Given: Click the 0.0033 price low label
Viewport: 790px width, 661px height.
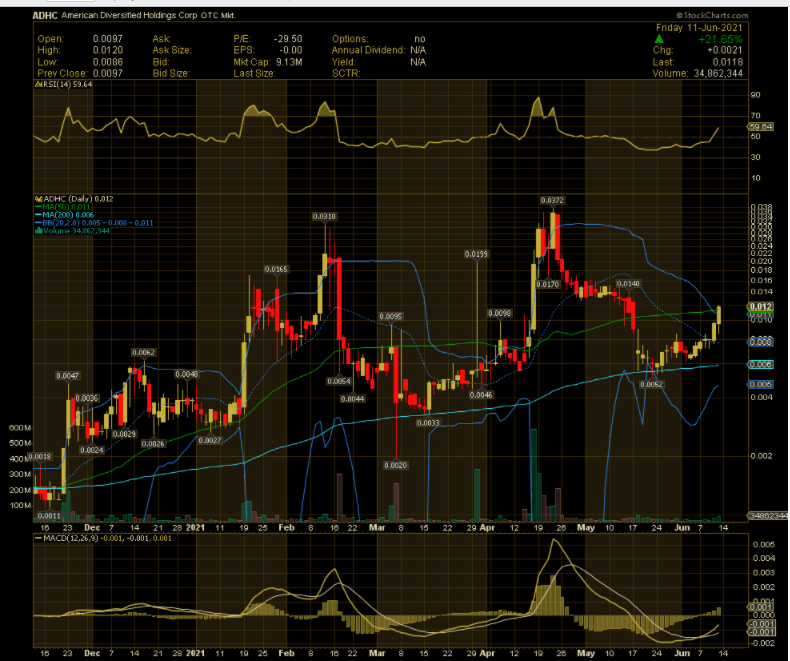Looking at the screenshot, I should coord(428,423).
